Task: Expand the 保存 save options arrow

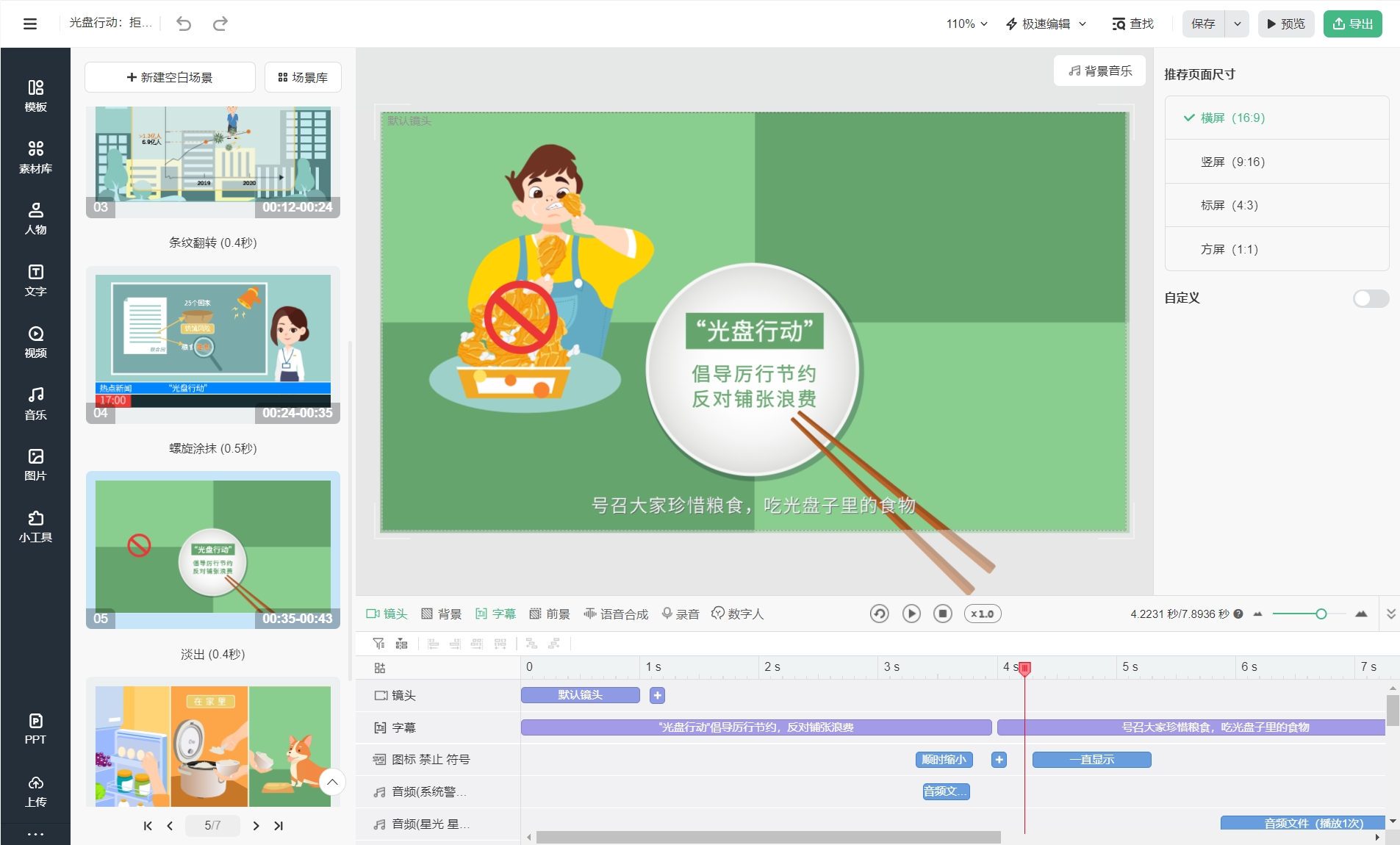Action: coord(1237,24)
